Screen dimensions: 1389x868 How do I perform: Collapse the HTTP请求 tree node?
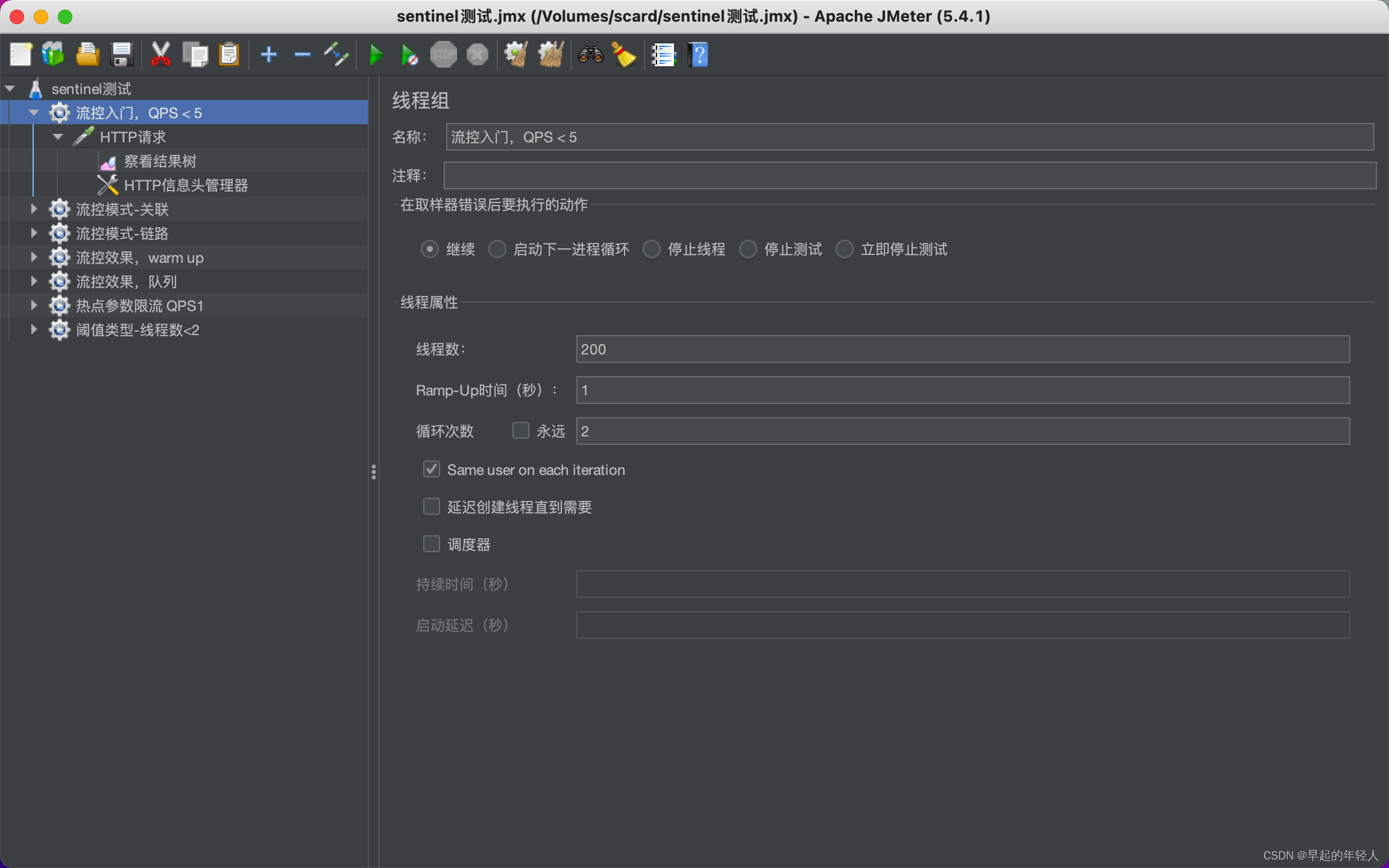pos(58,137)
